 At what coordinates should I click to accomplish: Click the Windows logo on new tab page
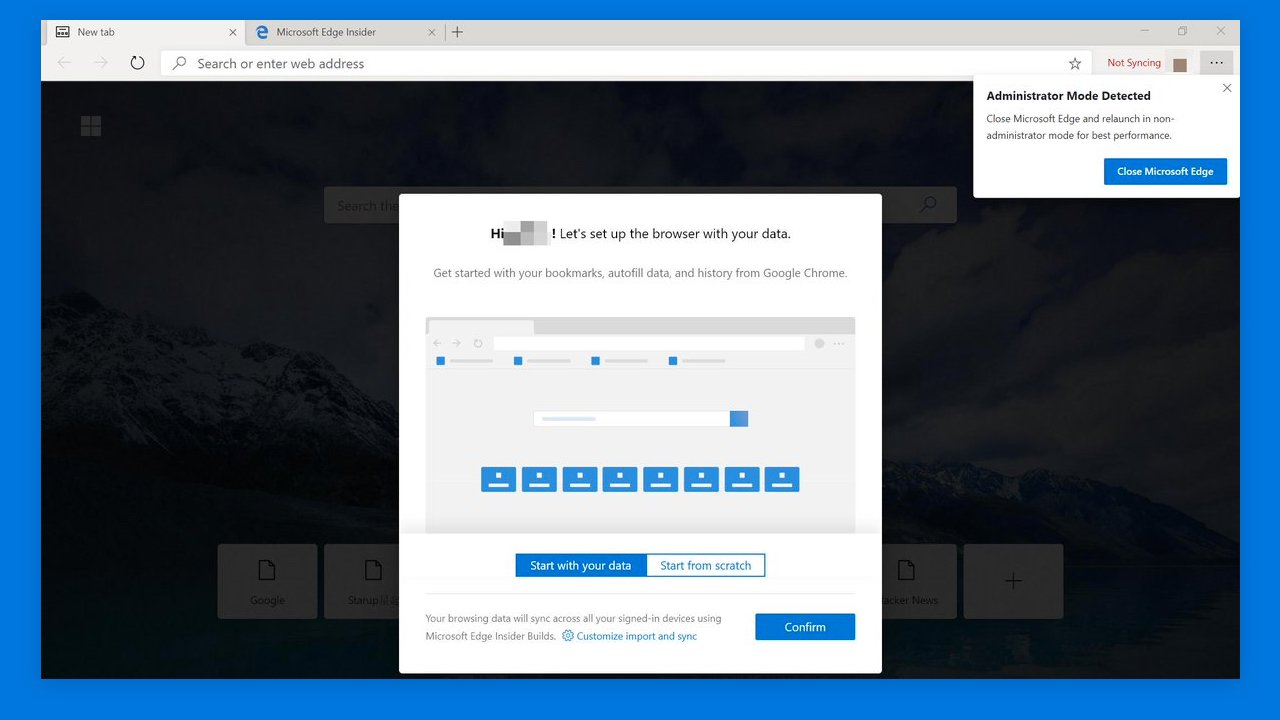(91, 126)
